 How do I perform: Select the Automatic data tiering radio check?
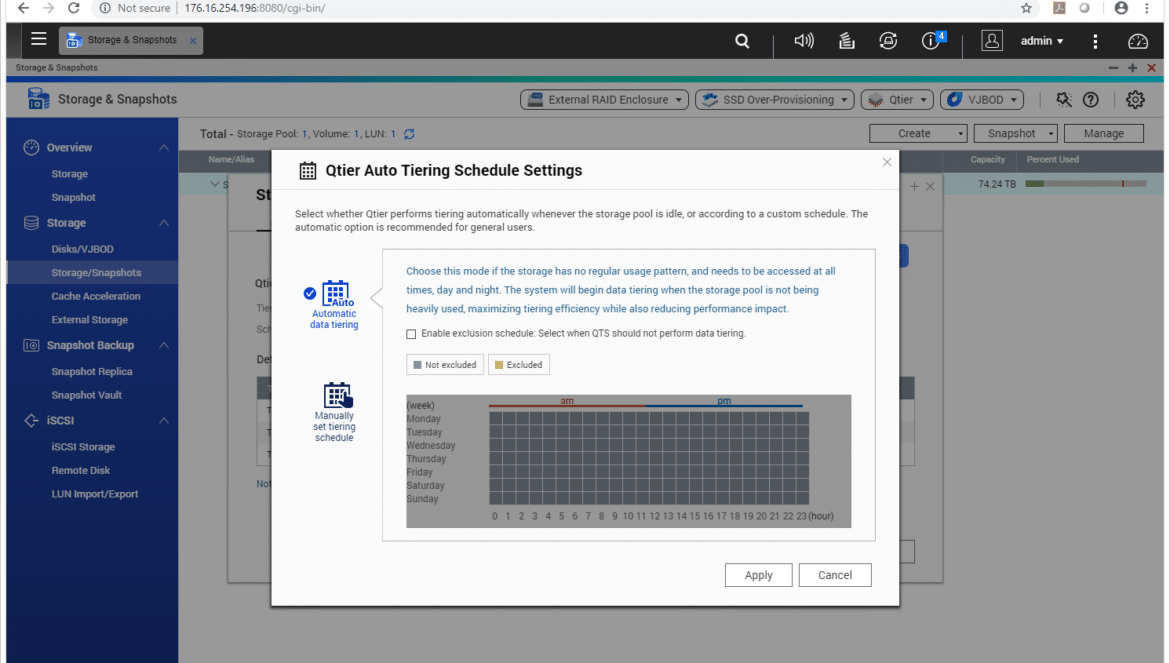click(310, 293)
